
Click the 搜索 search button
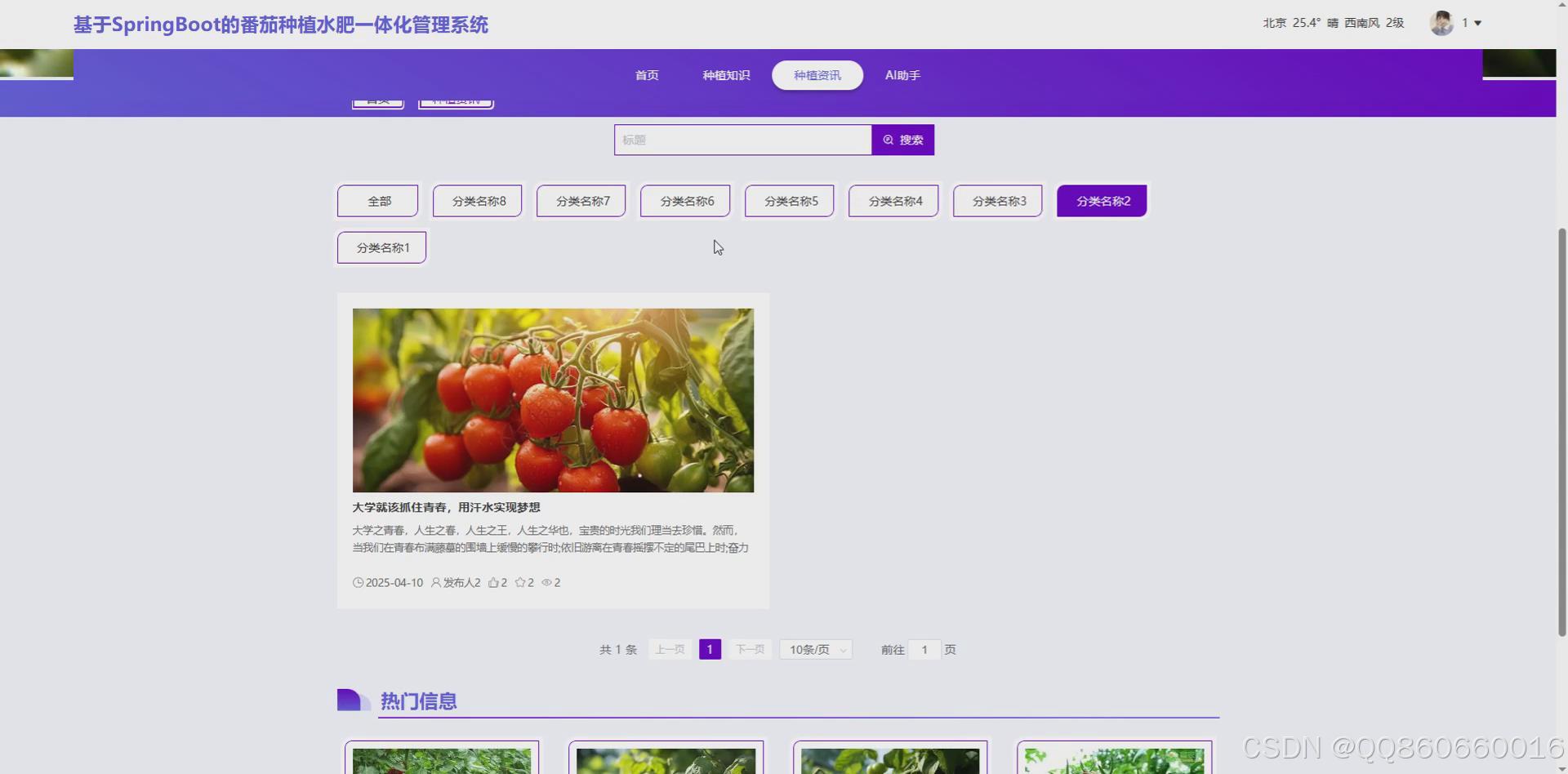point(903,140)
